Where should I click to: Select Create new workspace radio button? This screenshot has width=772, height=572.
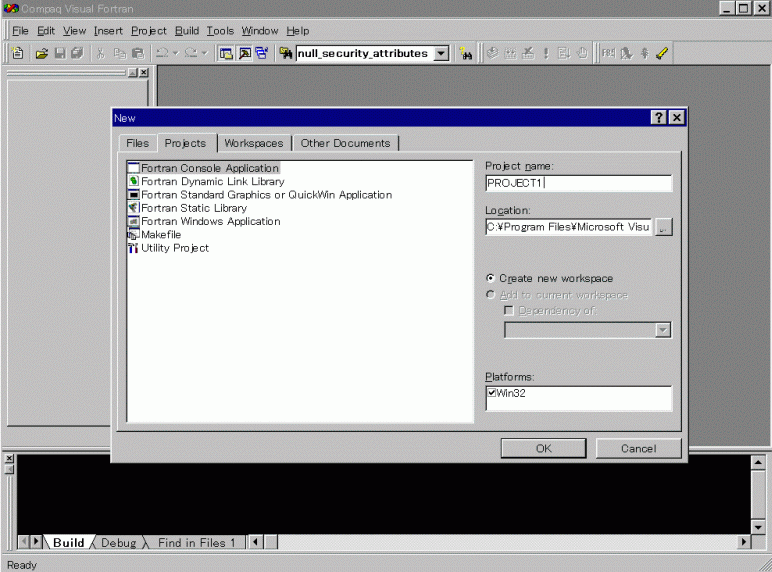click(490, 278)
